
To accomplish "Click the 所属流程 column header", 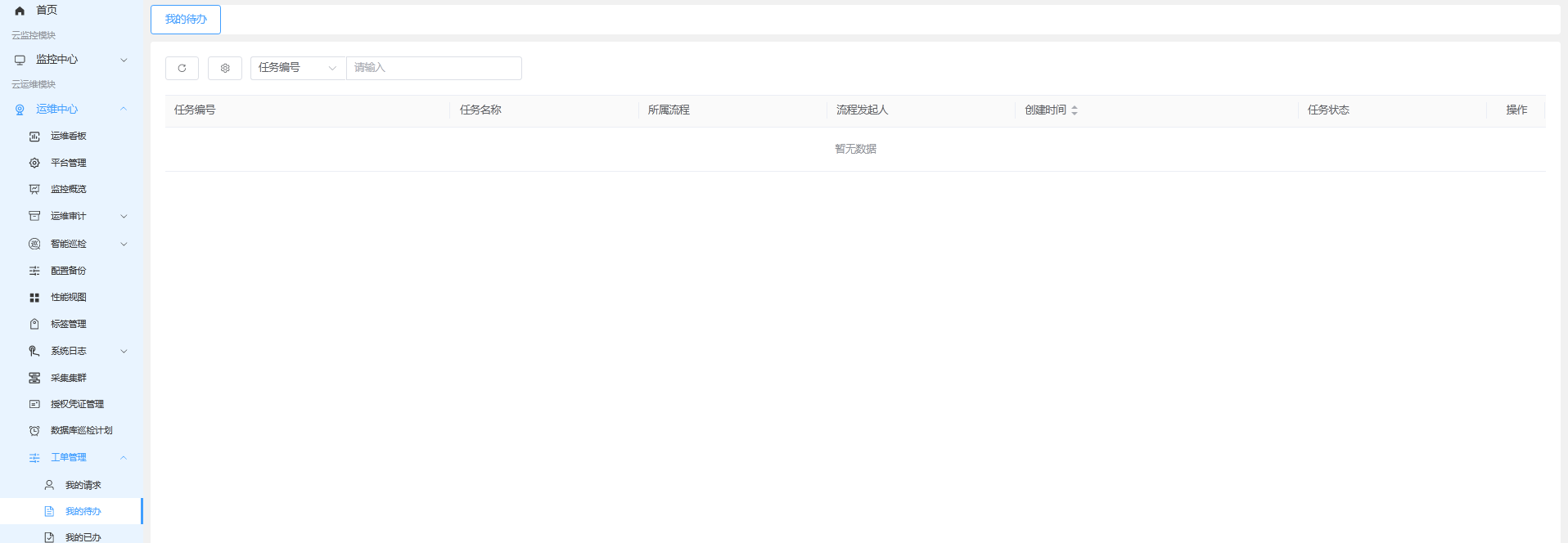I will click(669, 110).
